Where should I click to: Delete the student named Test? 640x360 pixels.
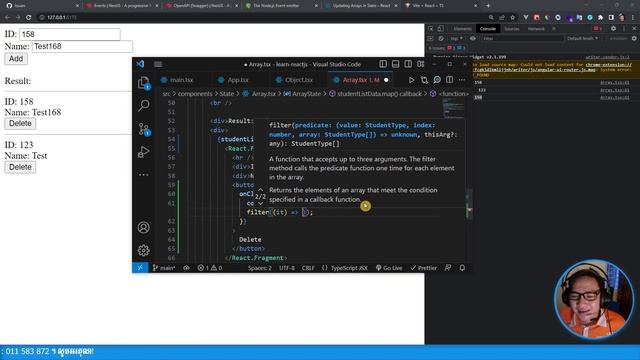click(x=20, y=167)
